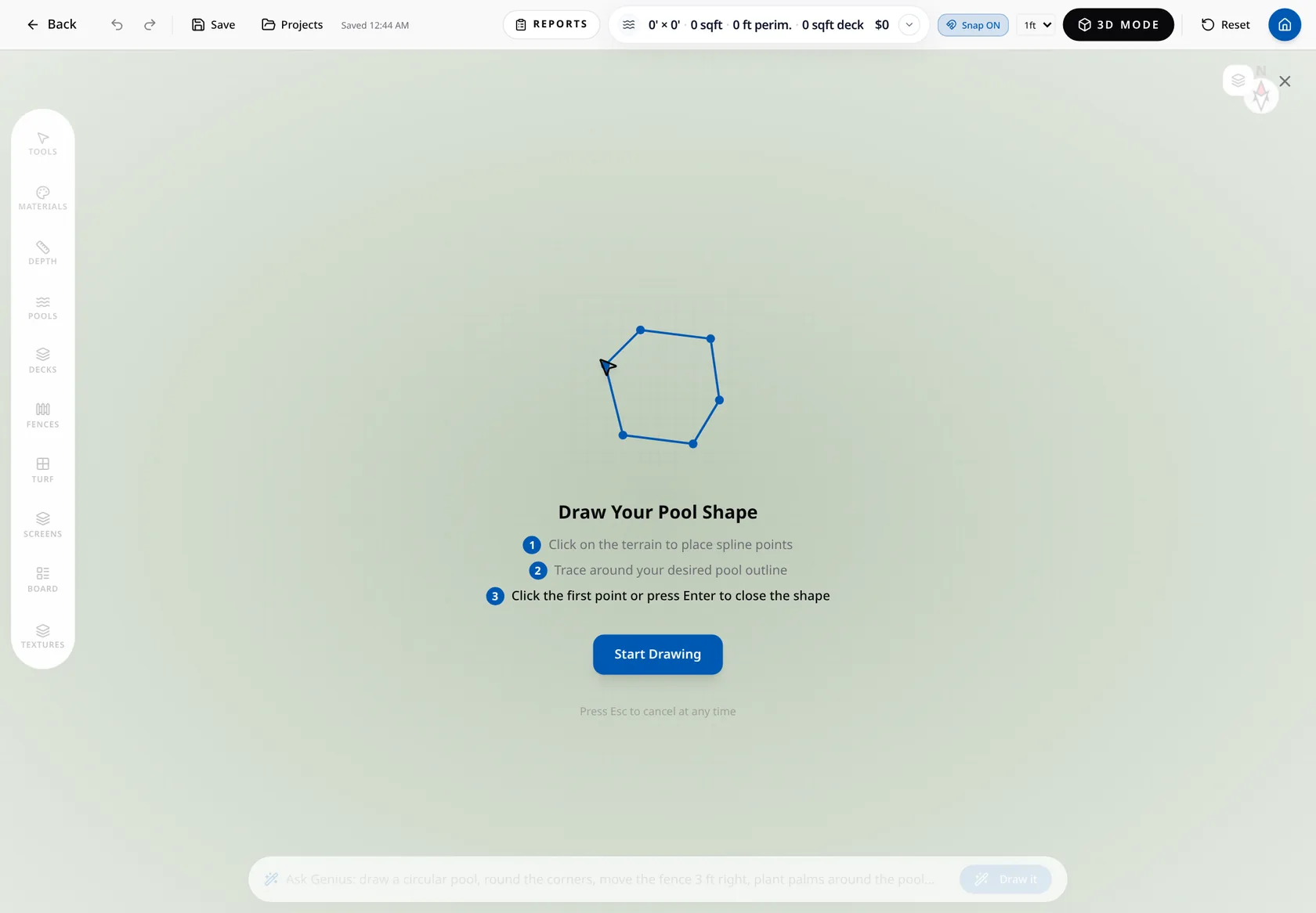
Task: Open the 1ft grid size dropdown
Action: tap(1037, 25)
